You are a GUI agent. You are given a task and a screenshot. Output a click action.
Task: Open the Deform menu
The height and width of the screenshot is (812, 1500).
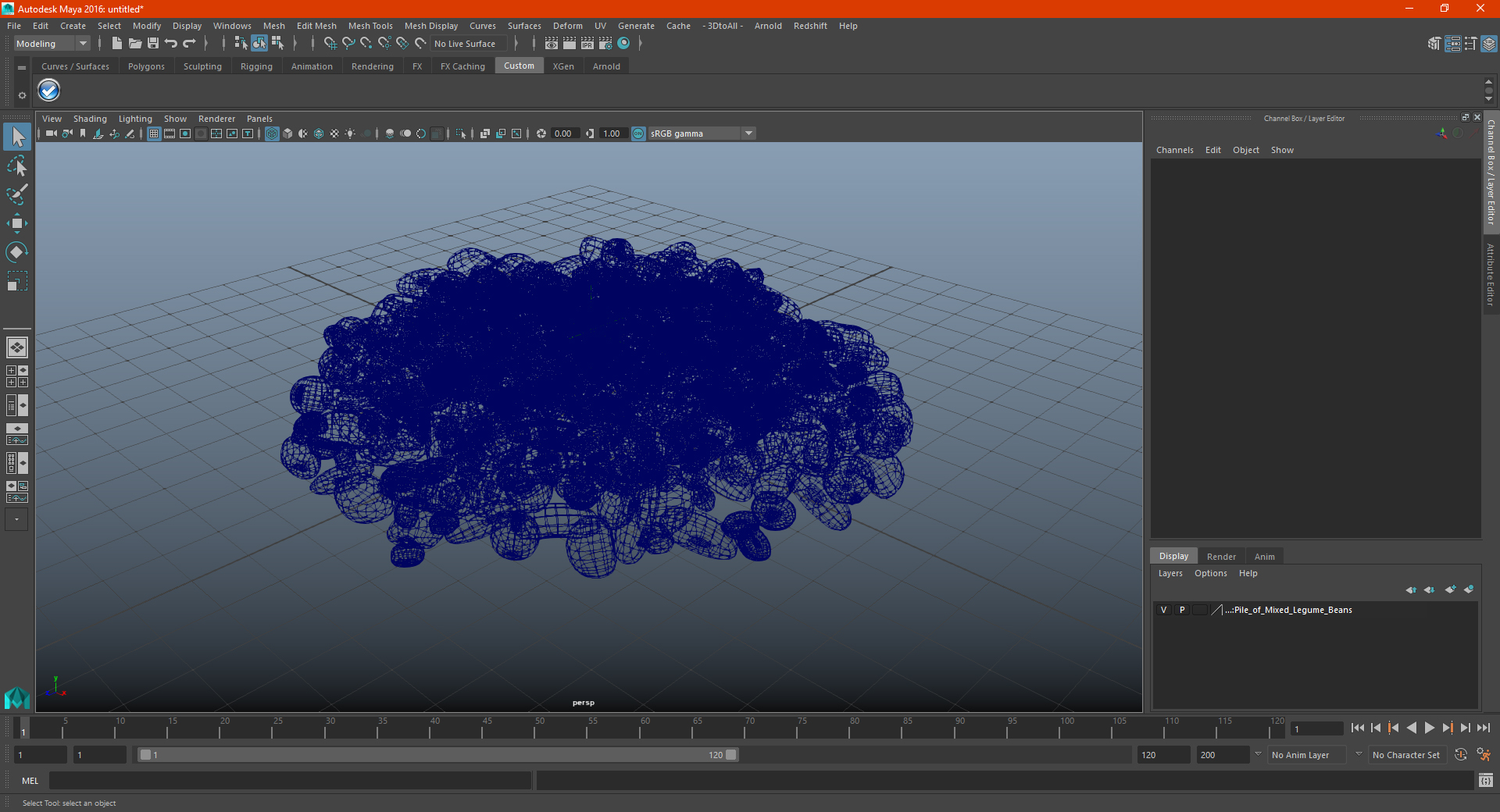click(568, 26)
